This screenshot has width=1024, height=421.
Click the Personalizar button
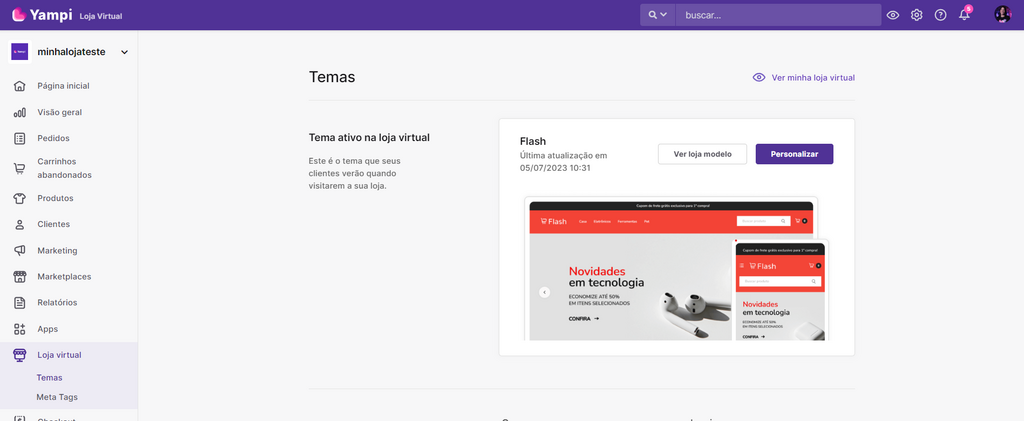pyautogui.click(x=794, y=154)
